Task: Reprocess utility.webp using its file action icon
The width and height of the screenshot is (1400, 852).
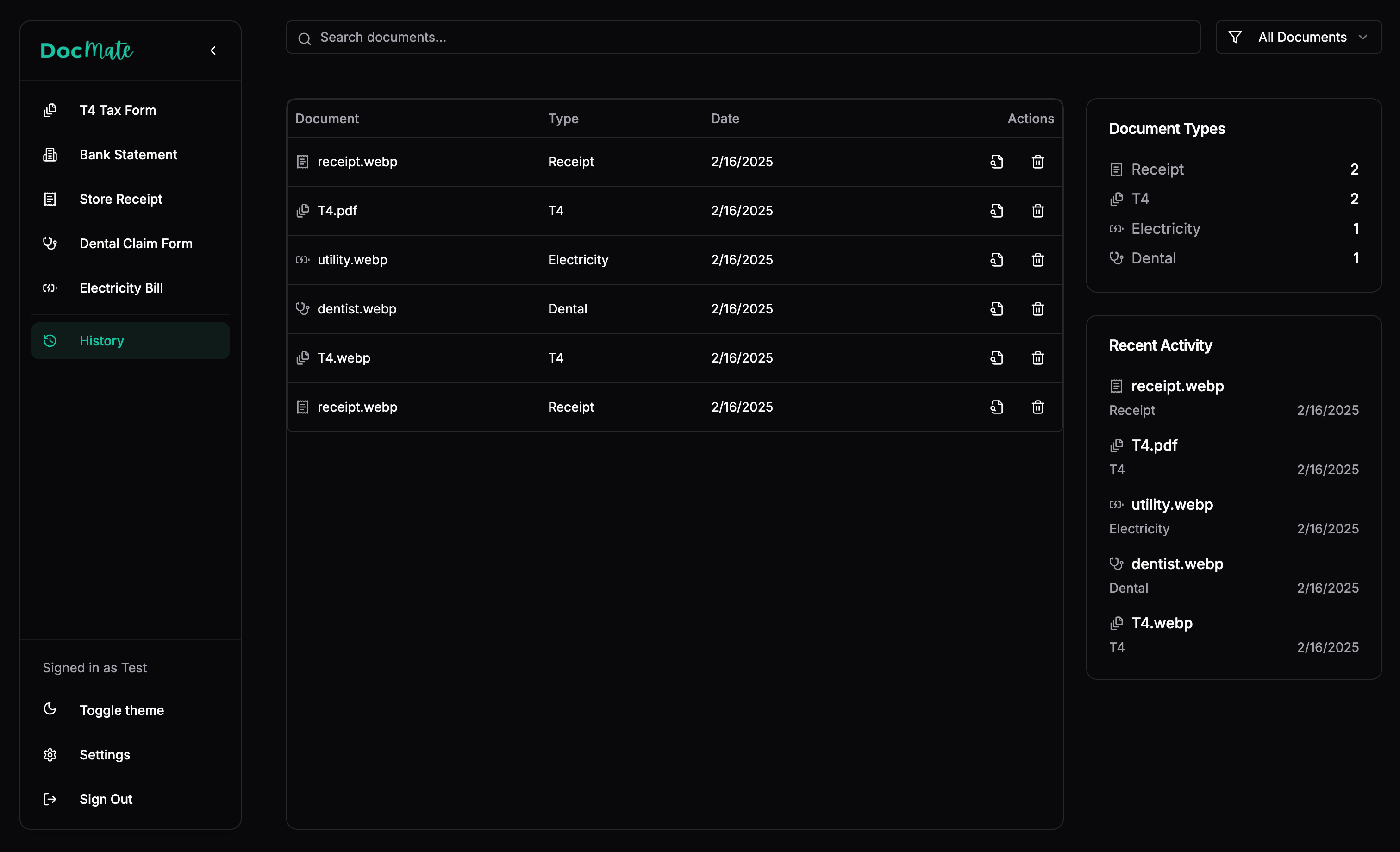Action: (997, 260)
